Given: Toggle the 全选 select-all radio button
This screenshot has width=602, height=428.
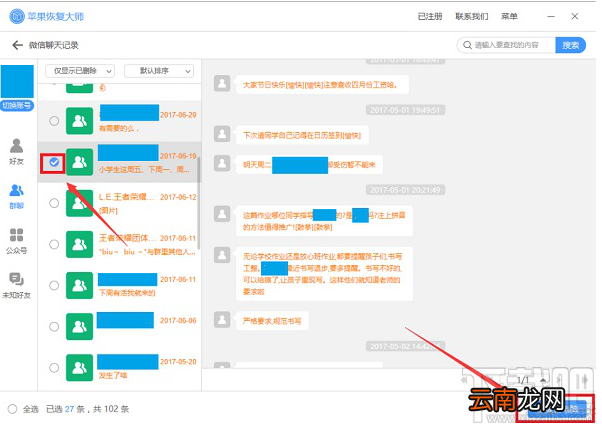Looking at the screenshot, I should [12, 409].
